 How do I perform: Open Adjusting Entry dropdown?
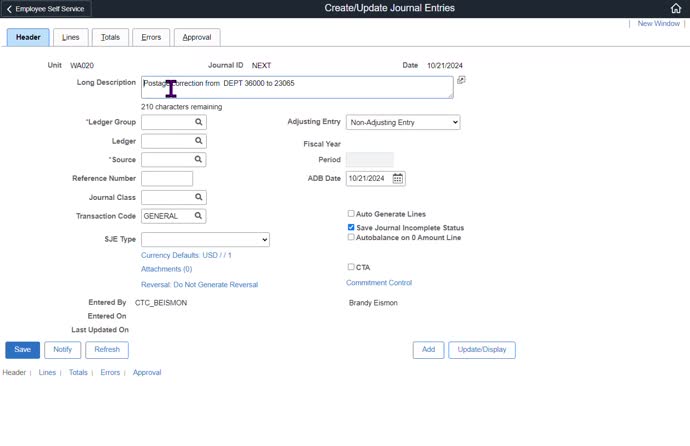(403, 122)
